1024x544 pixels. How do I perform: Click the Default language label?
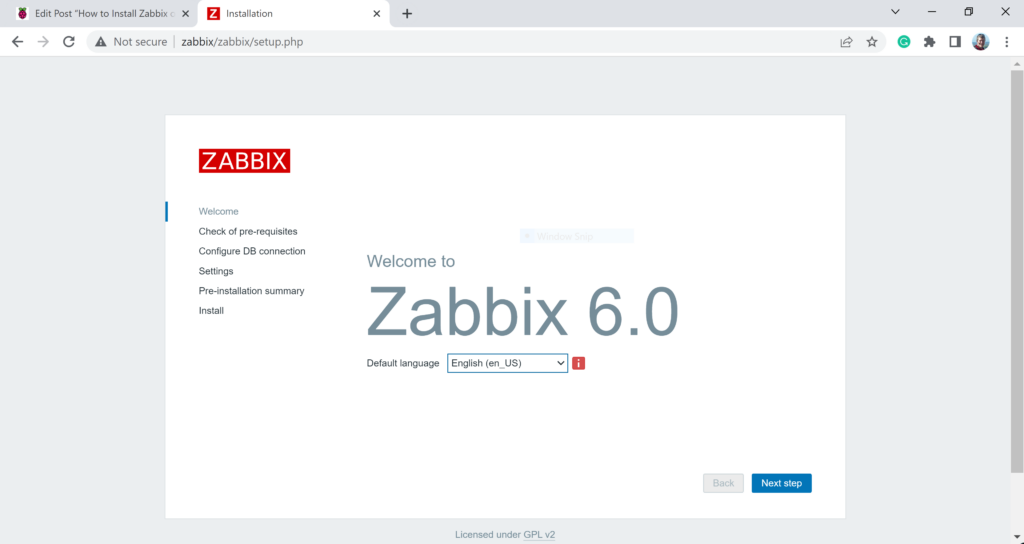(x=403, y=363)
